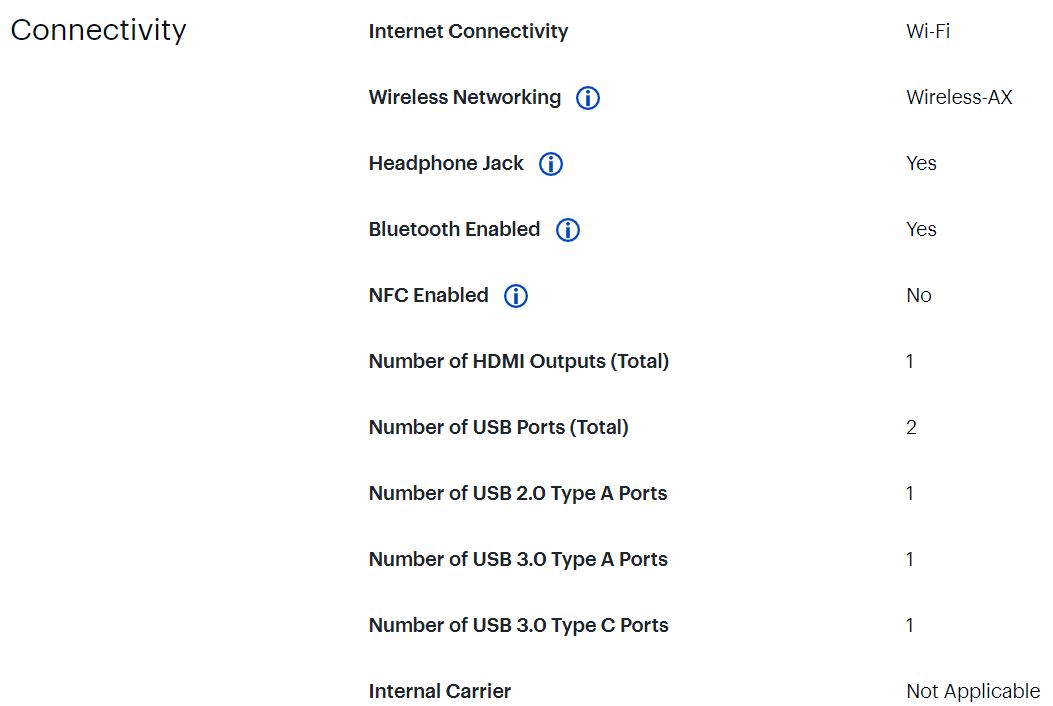
Task: Select the Headphone Jack label text
Action: click(446, 163)
